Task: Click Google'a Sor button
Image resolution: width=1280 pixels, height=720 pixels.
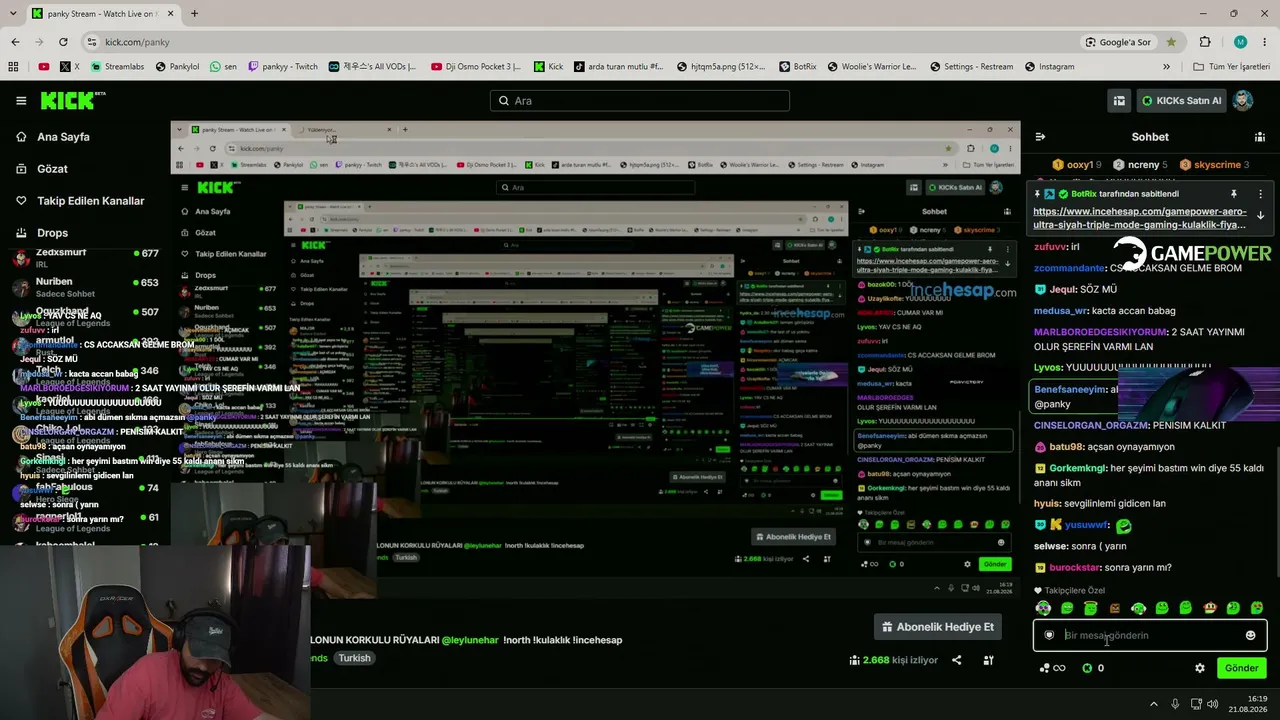Action: pyautogui.click(x=1118, y=42)
